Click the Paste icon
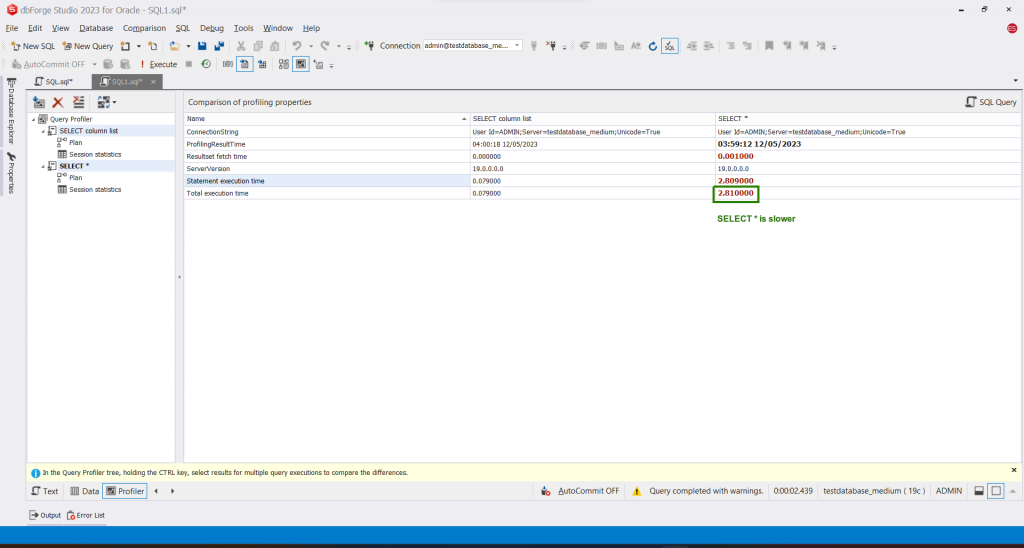Screen dimensions: 1024x548 pyautogui.click(x=275, y=46)
